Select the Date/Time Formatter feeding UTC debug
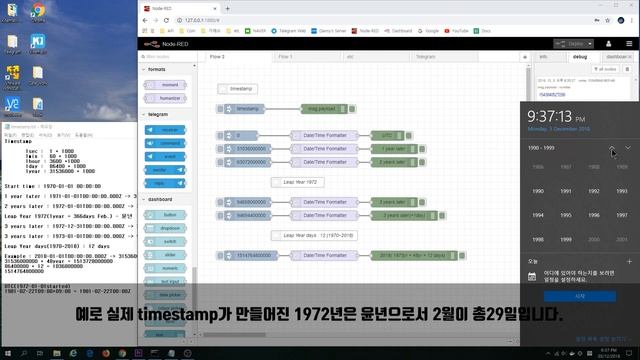Image resolution: width=640 pixels, height=360 pixels. (324, 135)
